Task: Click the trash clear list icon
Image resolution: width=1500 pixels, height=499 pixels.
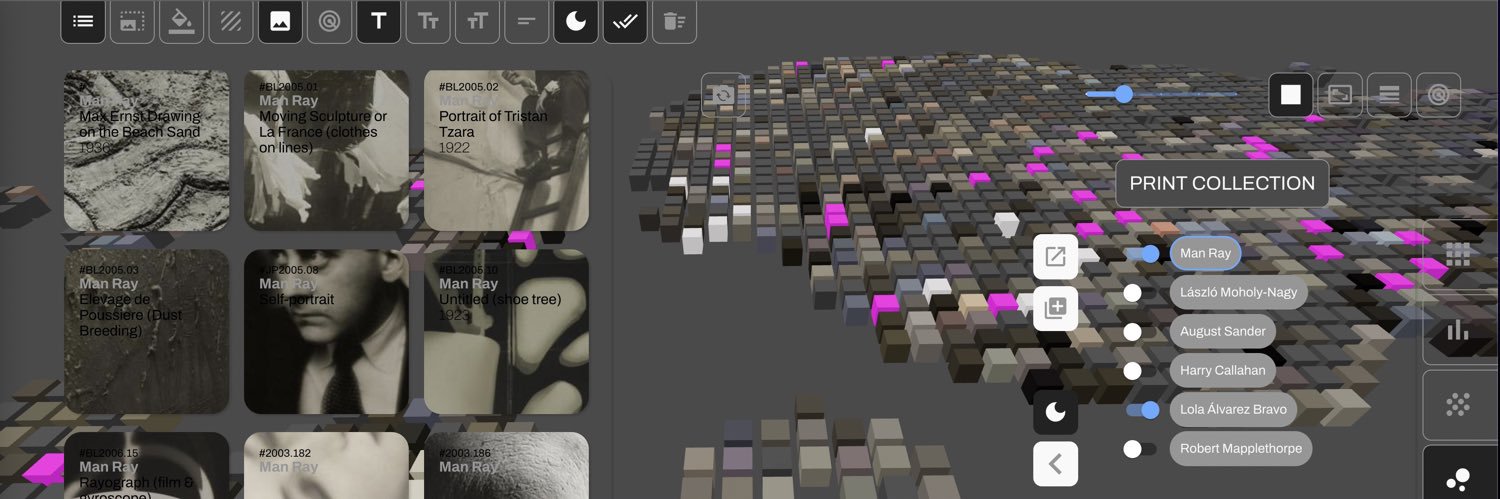Action: point(675,21)
